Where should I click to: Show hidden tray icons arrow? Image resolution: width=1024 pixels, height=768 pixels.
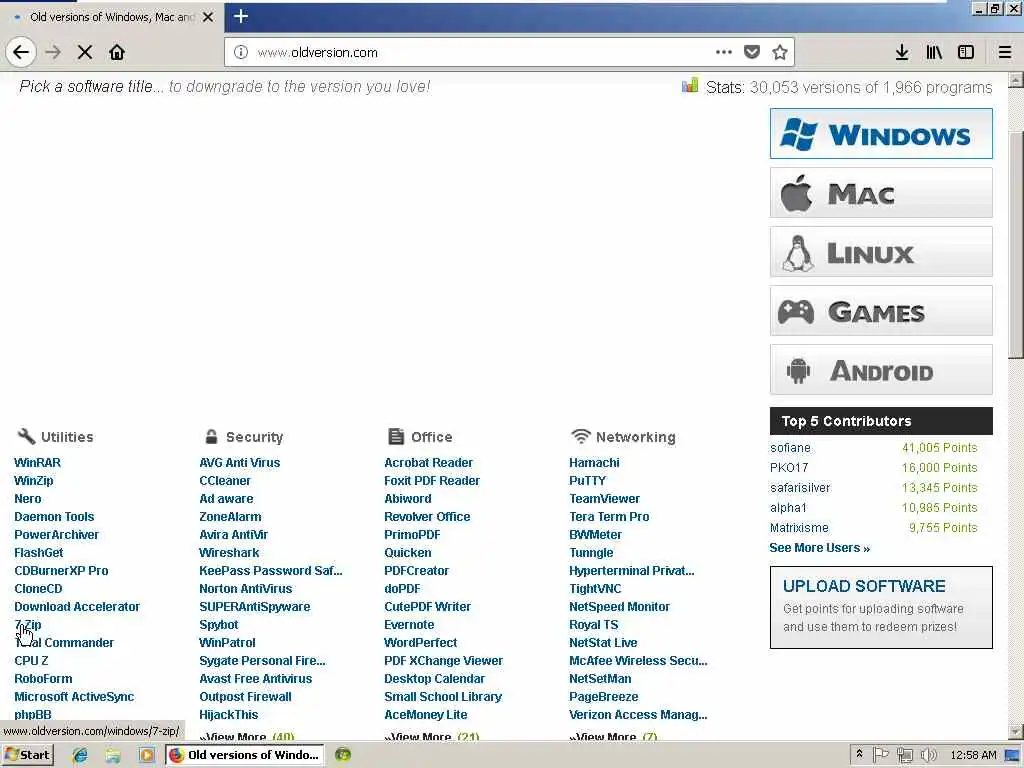859,754
